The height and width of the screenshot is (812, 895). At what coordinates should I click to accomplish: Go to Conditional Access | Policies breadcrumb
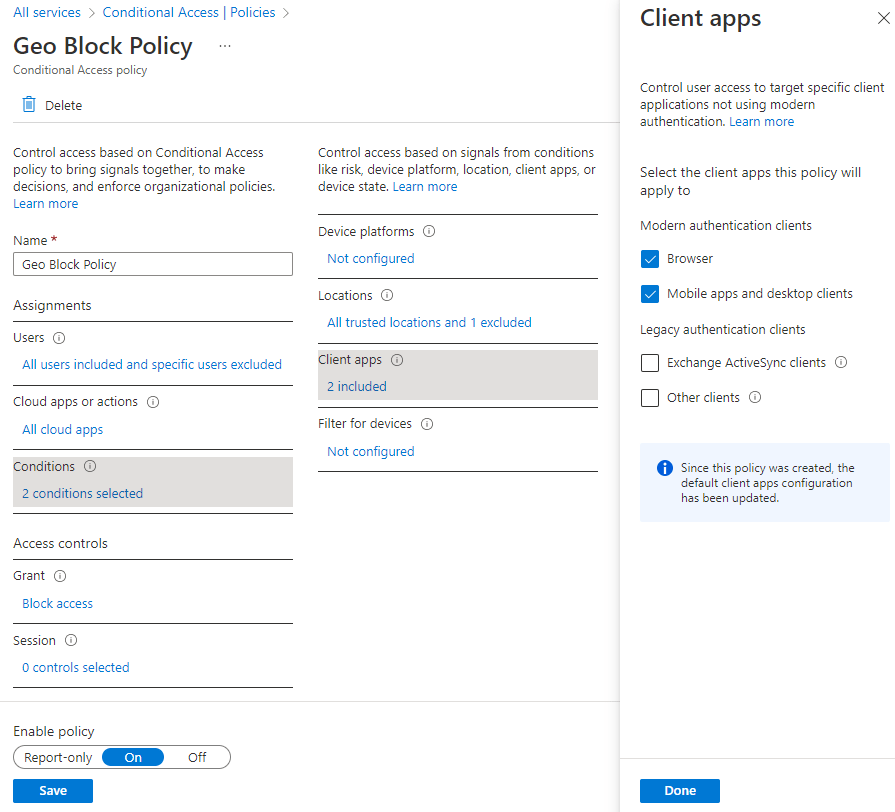189,13
